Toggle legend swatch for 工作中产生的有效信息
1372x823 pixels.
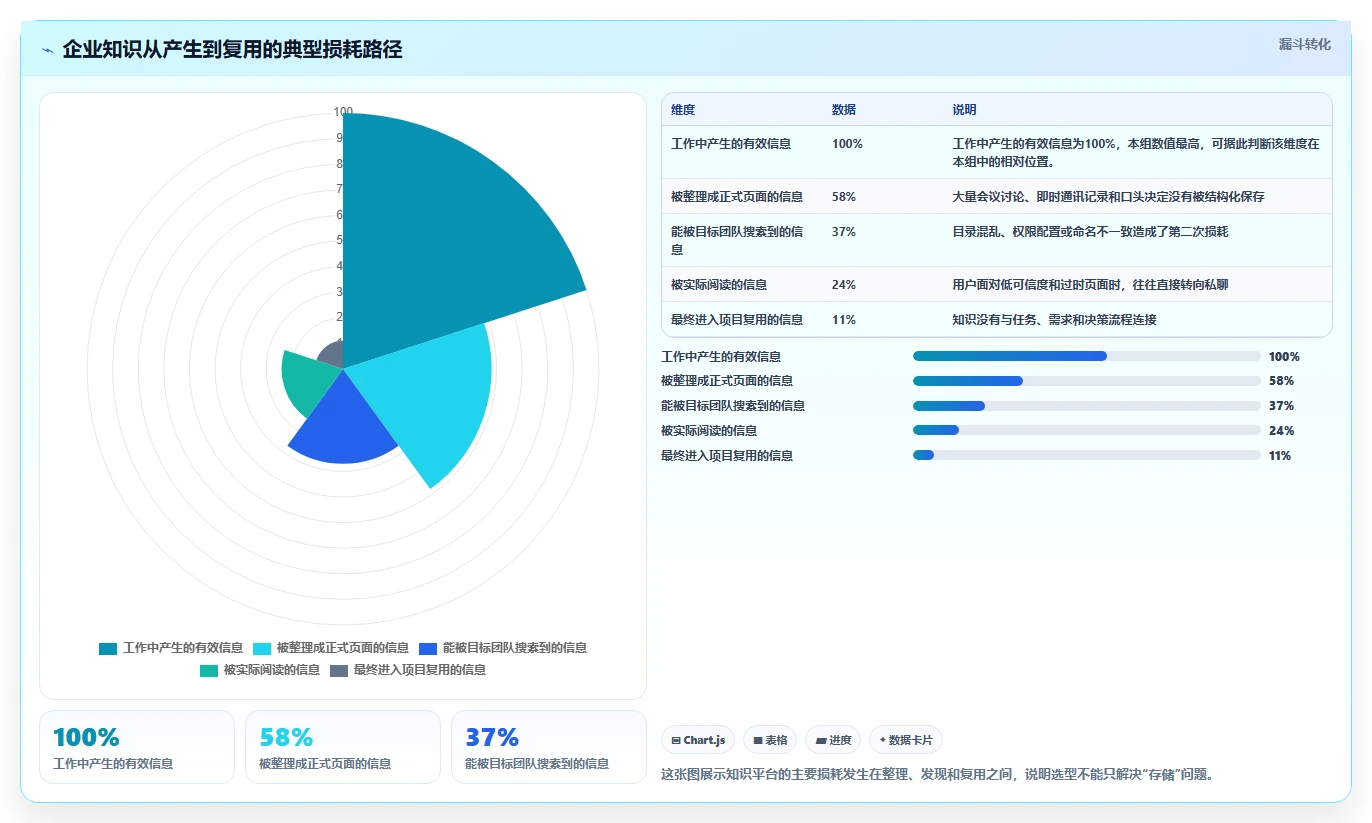pos(108,648)
